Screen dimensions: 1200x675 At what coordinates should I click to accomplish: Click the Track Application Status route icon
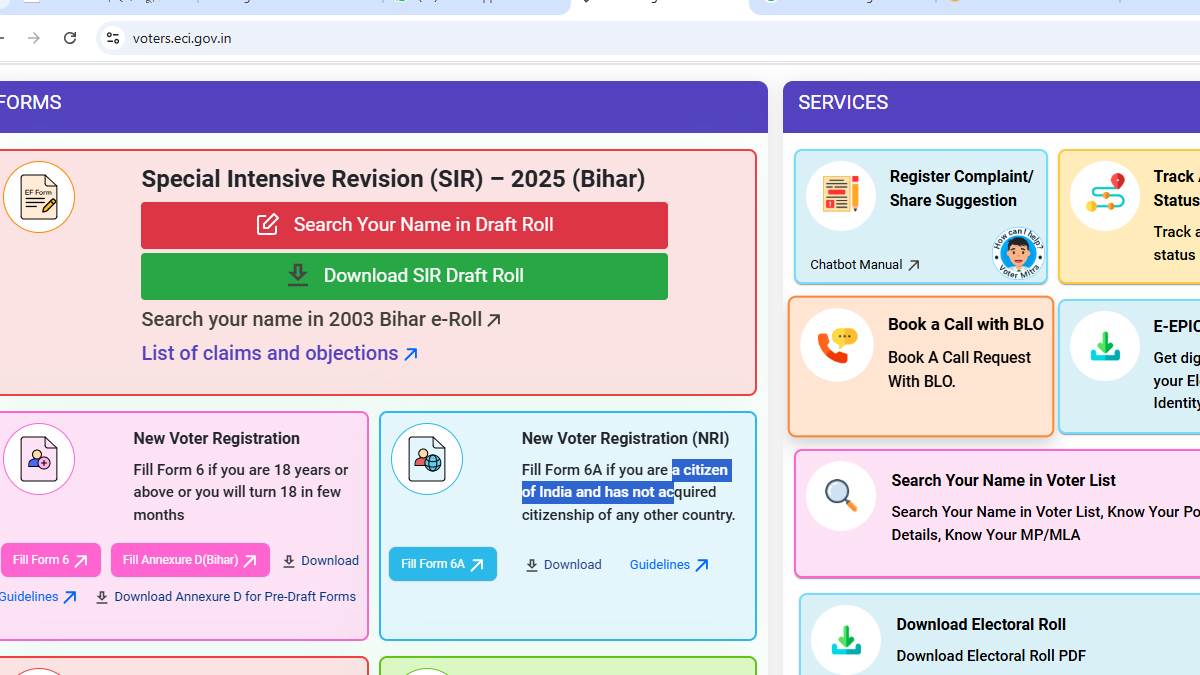1105,196
